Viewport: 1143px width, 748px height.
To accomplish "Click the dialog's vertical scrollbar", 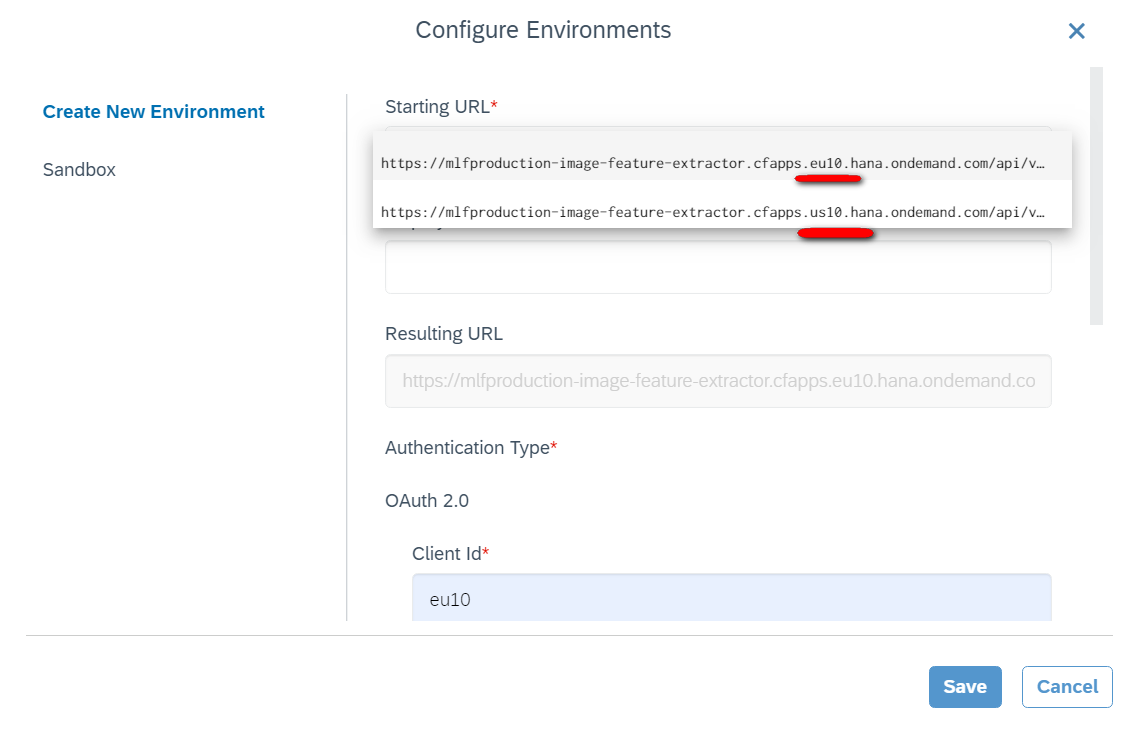I will click(x=1096, y=196).
